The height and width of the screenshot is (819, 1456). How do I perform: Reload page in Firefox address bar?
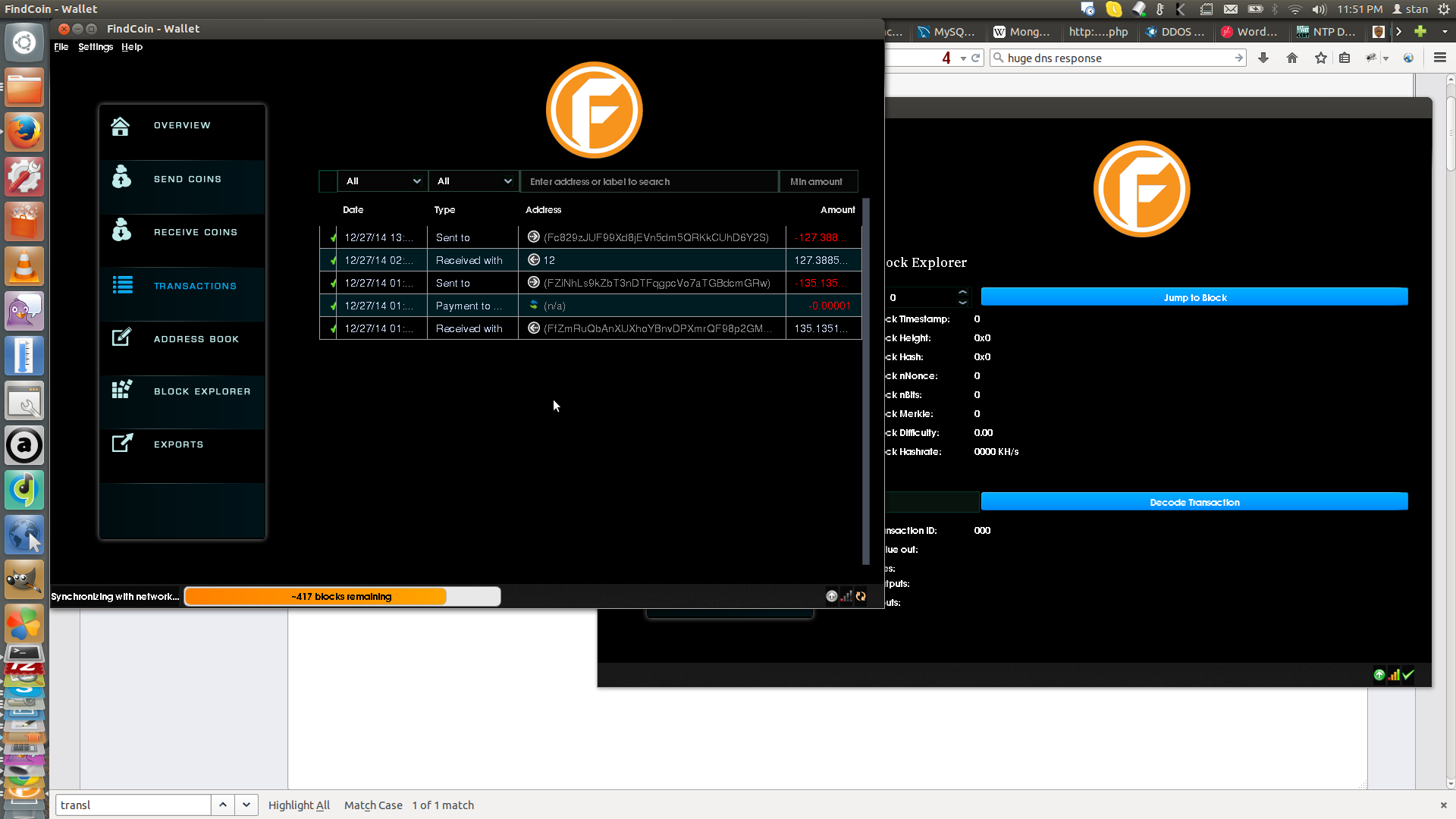click(x=976, y=58)
